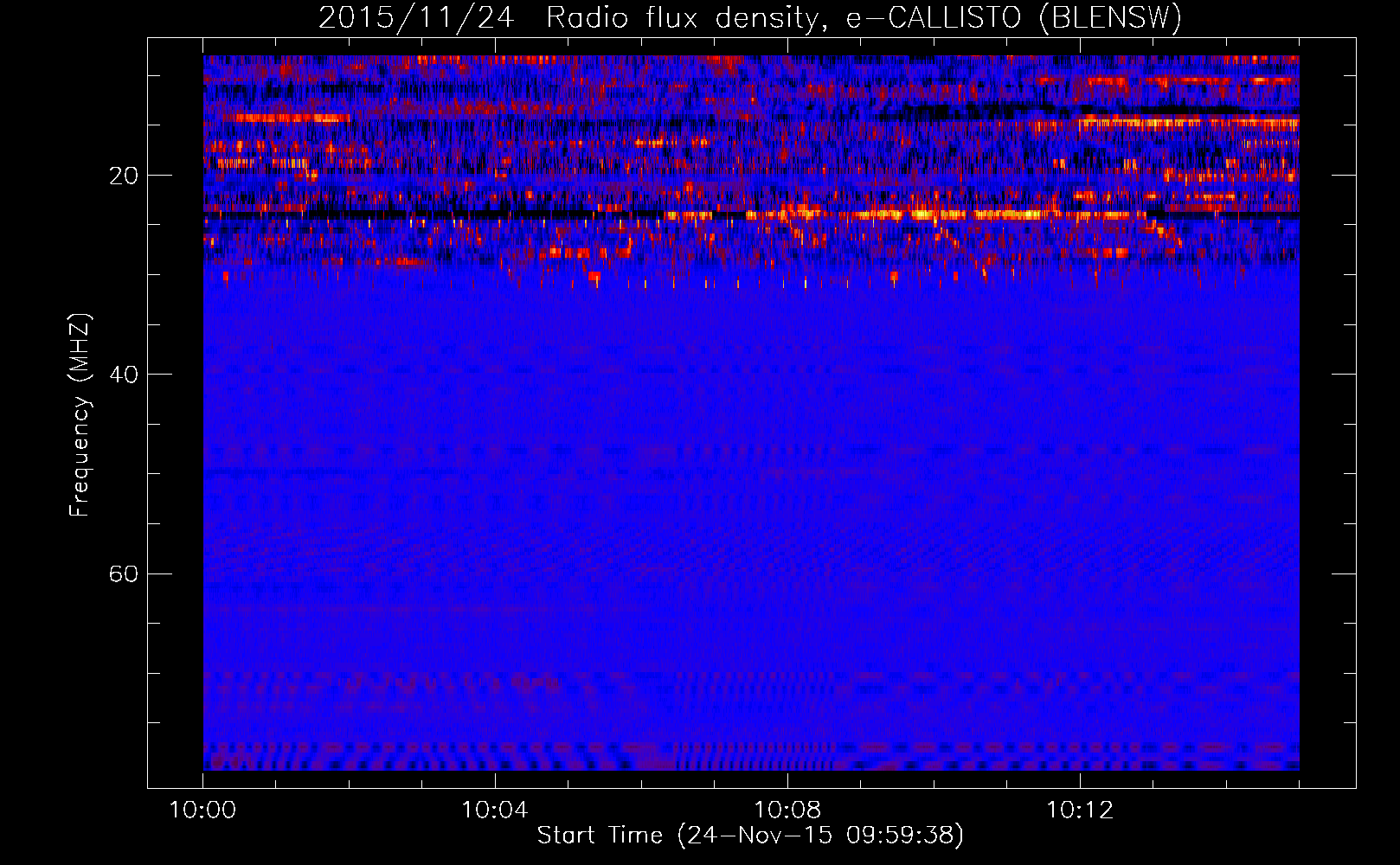Click the 10:08 time tick label
Image resolution: width=1400 pixels, height=865 pixels.
787,810
